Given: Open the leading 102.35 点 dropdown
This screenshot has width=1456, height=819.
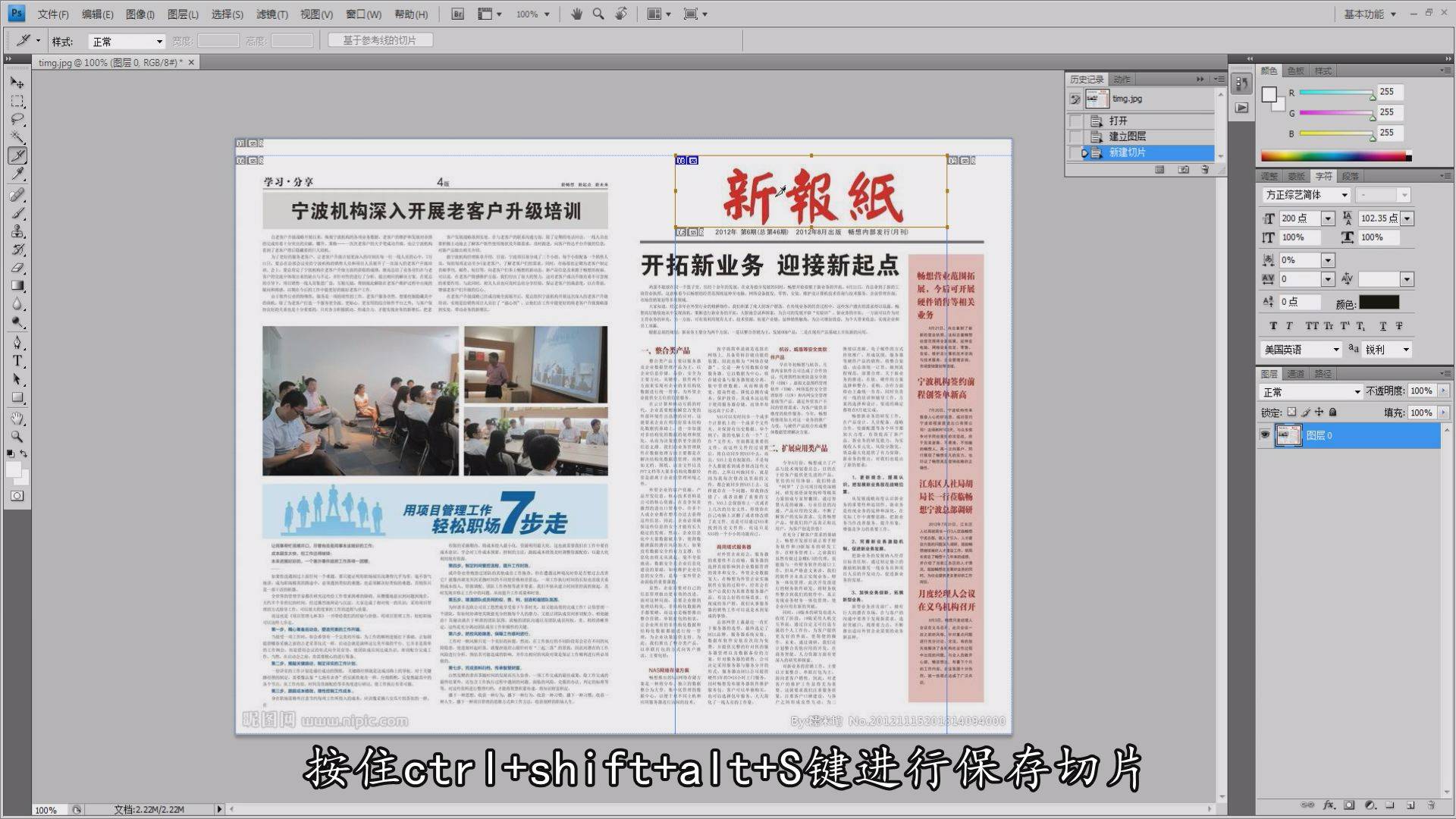Looking at the screenshot, I should click(1407, 218).
